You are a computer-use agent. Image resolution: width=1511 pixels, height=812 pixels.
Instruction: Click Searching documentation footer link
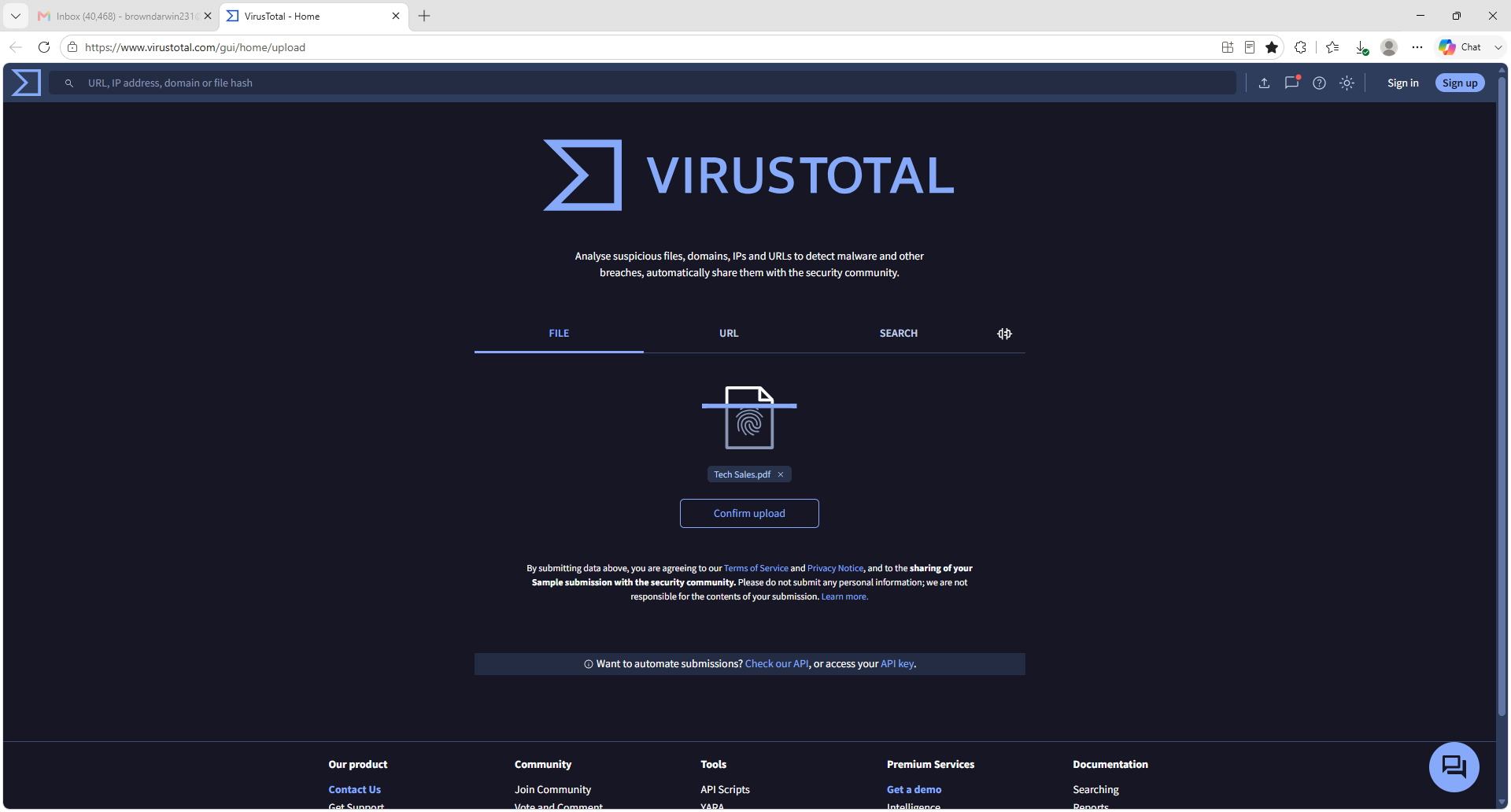pos(1095,789)
